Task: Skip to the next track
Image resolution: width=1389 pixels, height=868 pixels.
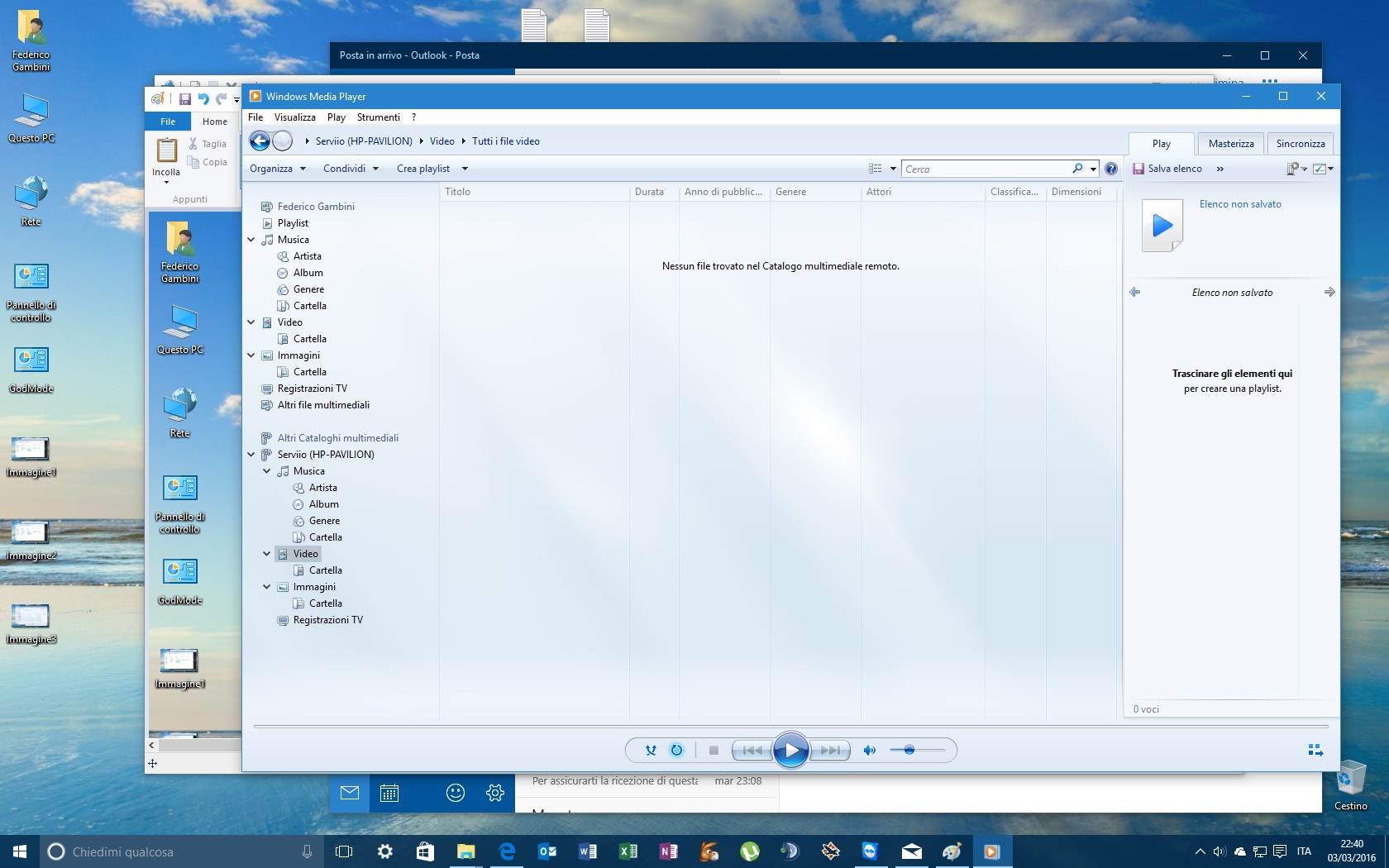Action: pos(830,751)
